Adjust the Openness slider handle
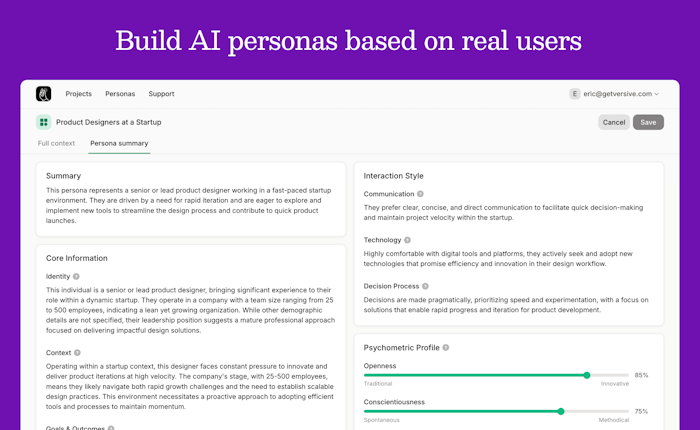 (587, 375)
